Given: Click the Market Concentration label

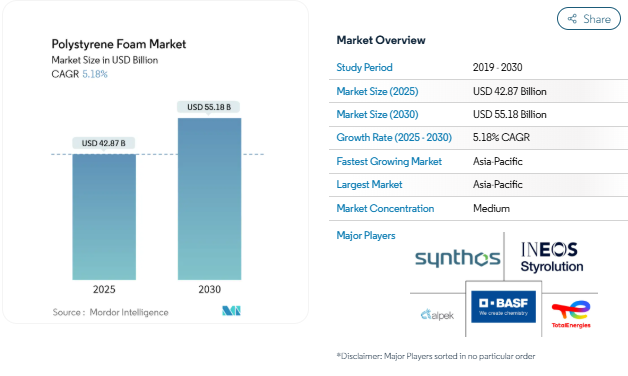Looking at the screenshot, I should point(385,208).
